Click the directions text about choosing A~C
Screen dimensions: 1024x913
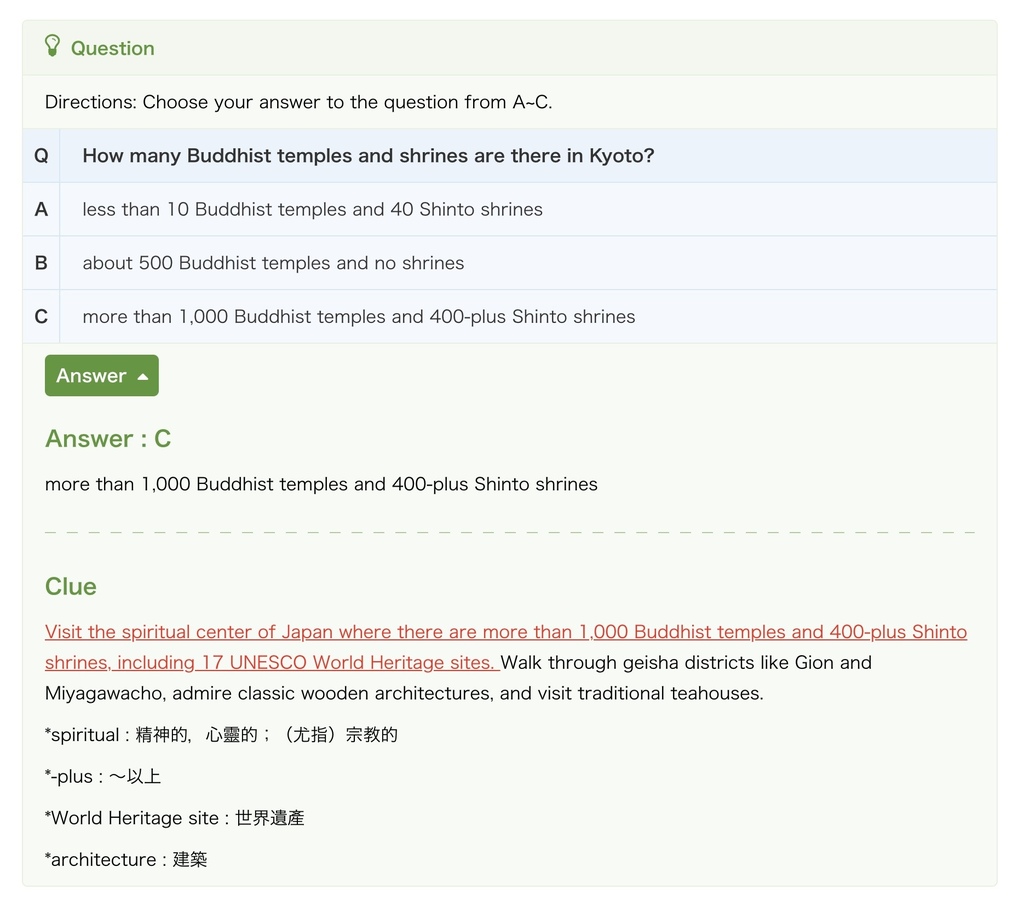(x=298, y=102)
